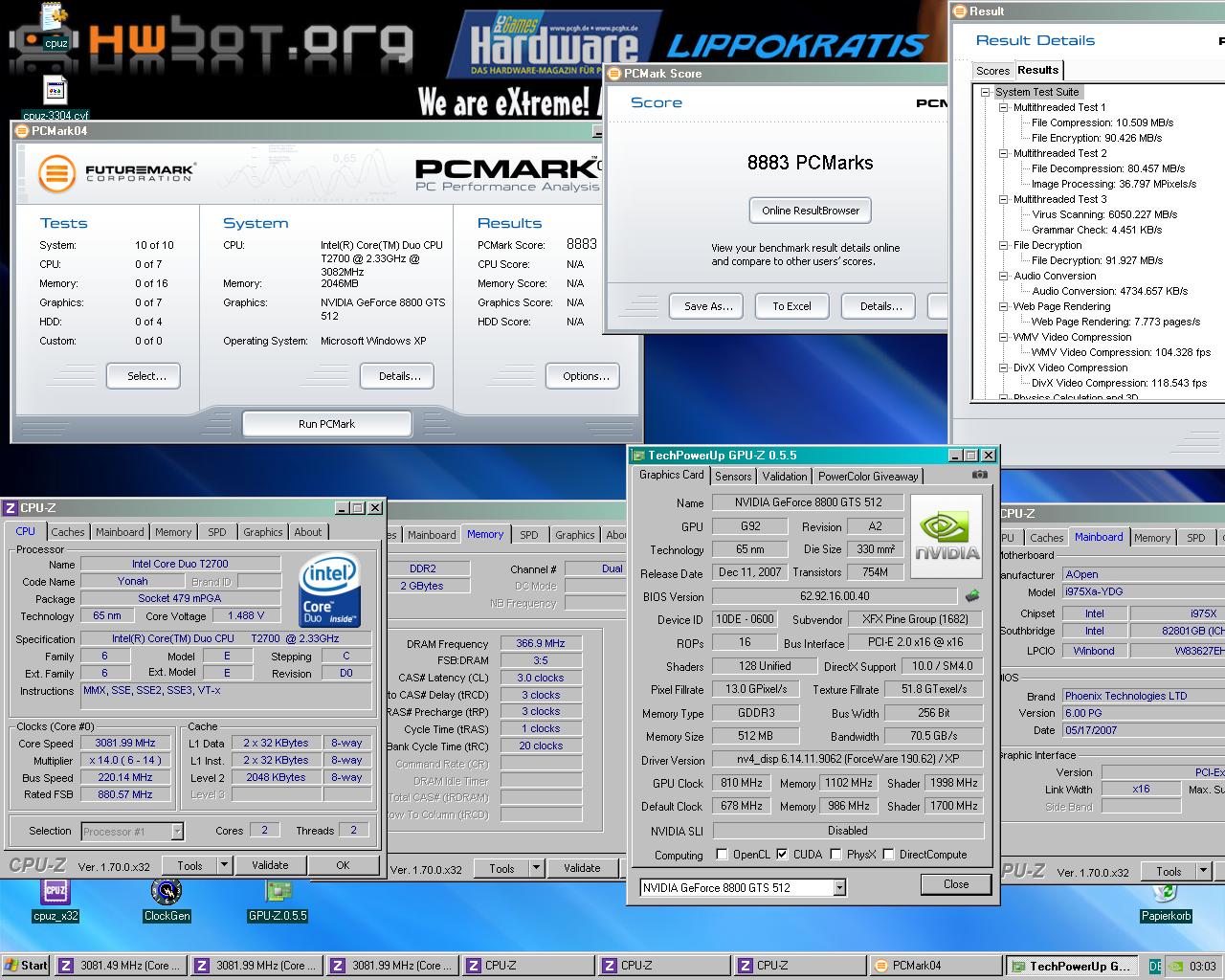This screenshot has height=980, width=1225.
Task: Open the PowerColor Giveaway tab
Action: tap(868, 476)
